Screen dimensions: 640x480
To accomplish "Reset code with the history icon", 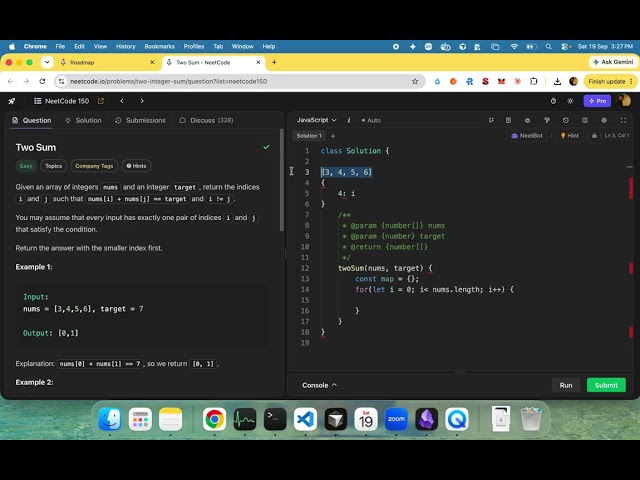I will coord(566,120).
